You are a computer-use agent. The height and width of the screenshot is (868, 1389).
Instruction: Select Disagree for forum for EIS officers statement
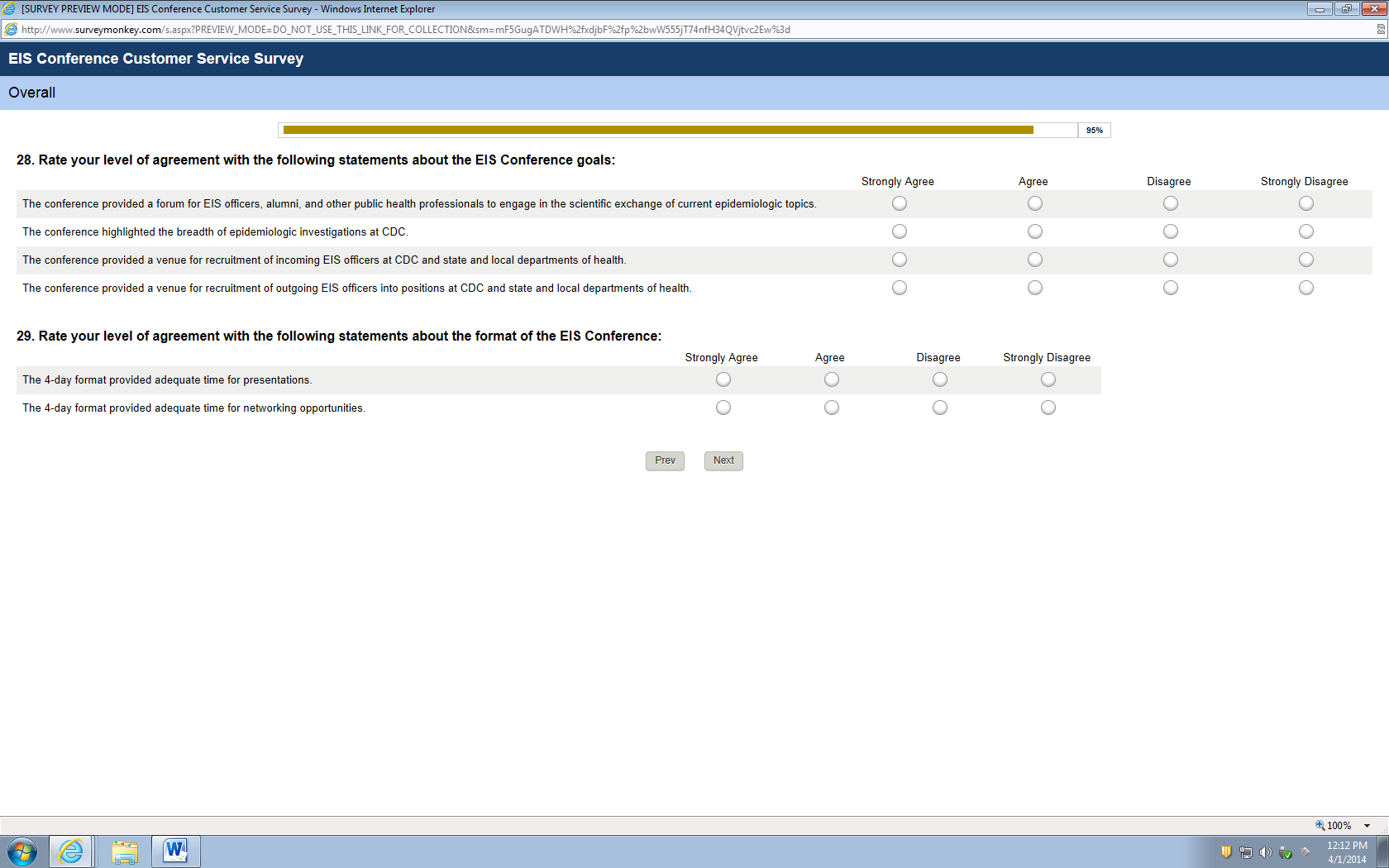pyautogui.click(x=1171, y=203)
